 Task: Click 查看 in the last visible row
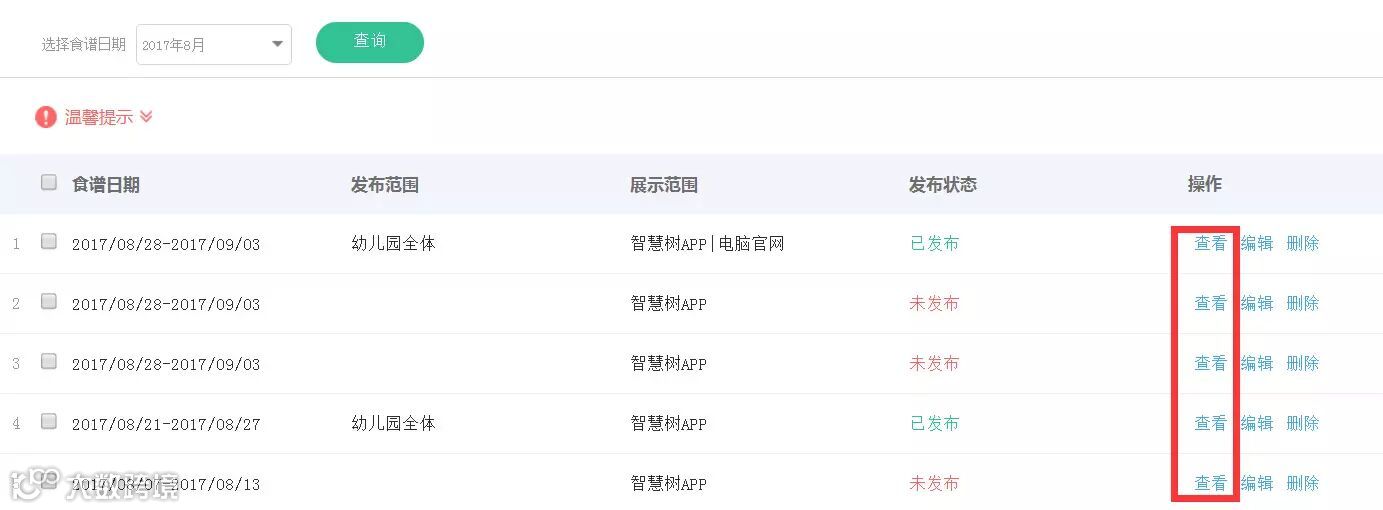1210,483
